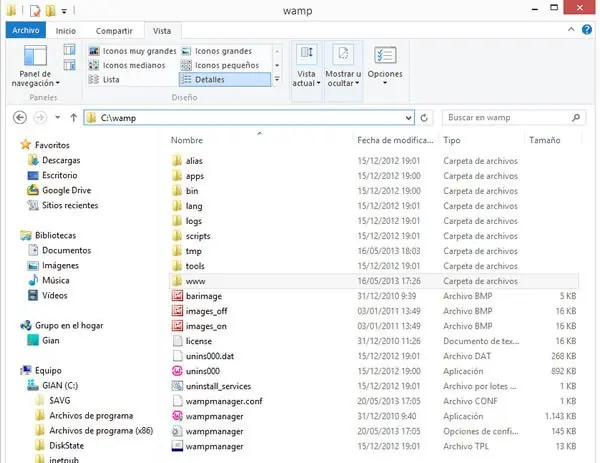
Task: Choose Iconos medianos layout
Action: pyautogui.click(x=127, y=65)
